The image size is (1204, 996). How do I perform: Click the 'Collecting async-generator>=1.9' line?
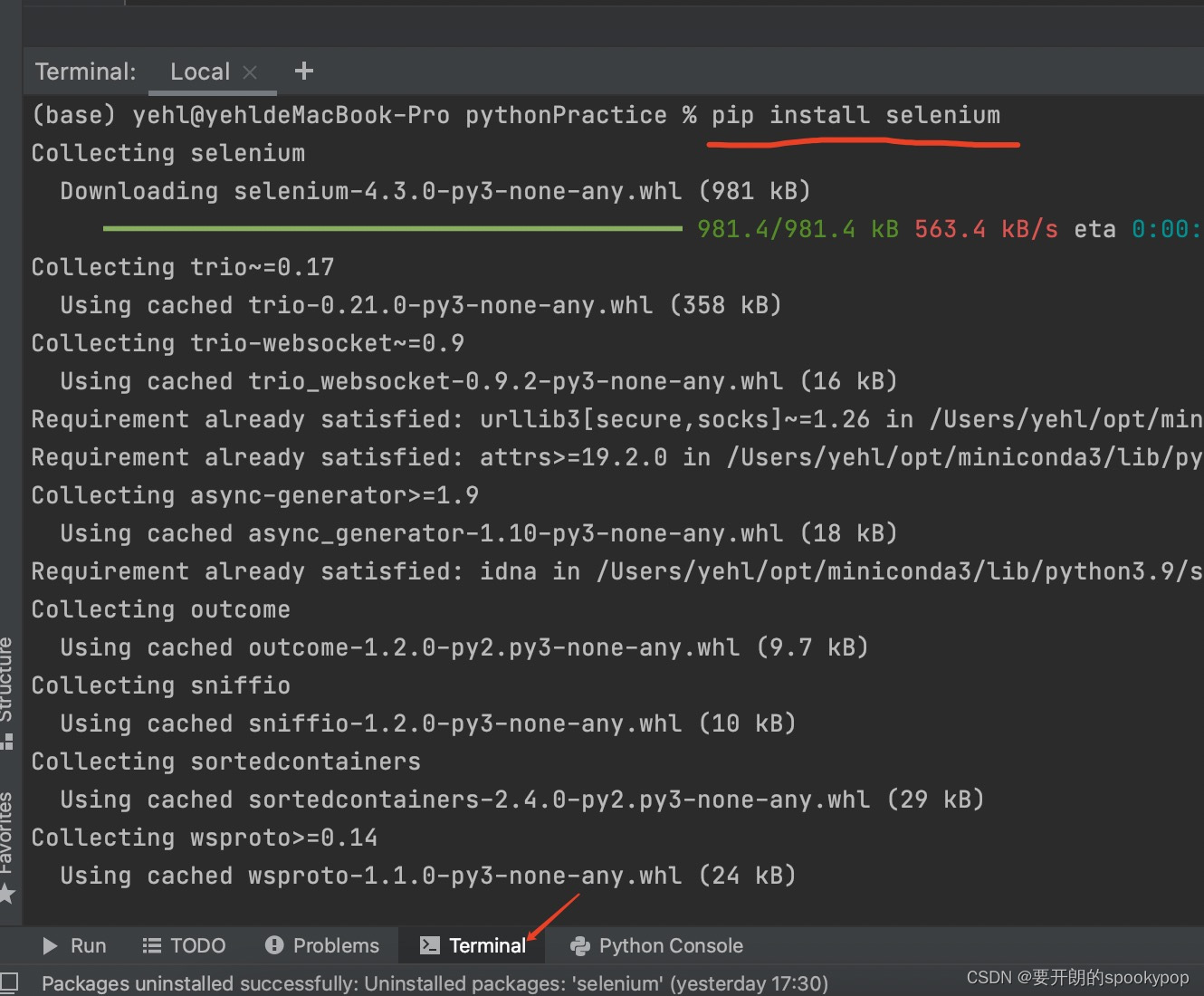coord(255,495)
